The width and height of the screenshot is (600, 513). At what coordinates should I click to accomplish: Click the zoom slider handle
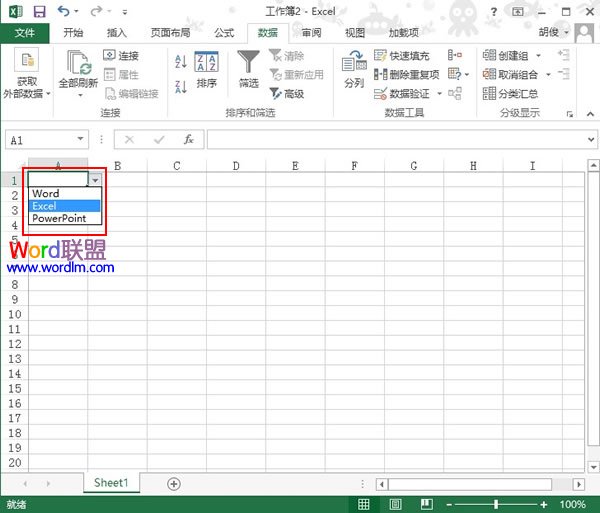[496, 505]
